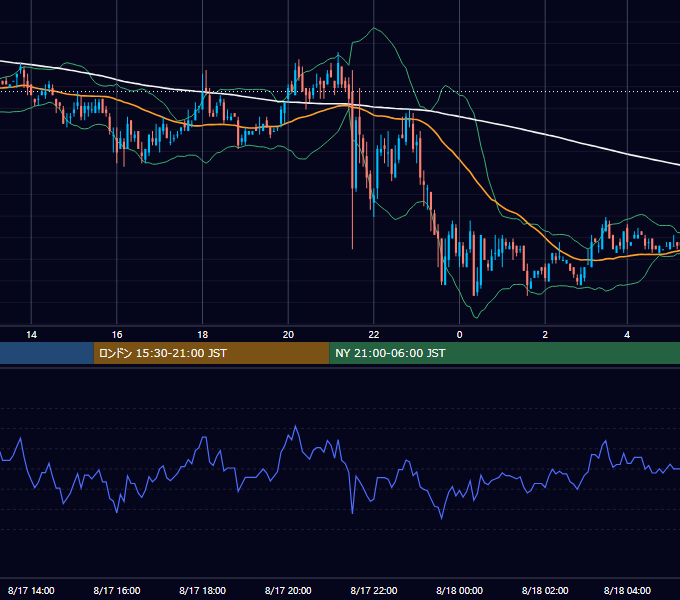Click the blue session bar before London
The image size is (680, 600).
pyautogui.click(x=47, y=353)
